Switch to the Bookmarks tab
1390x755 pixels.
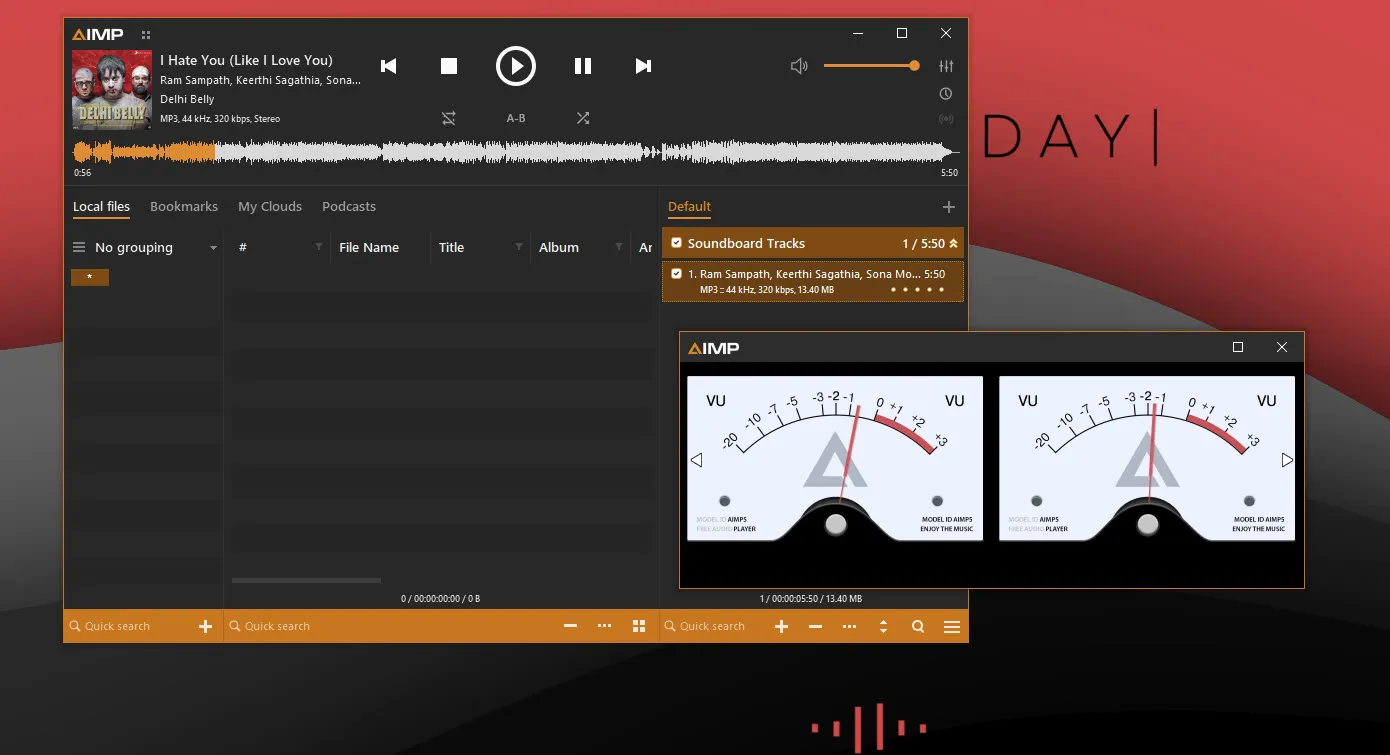pos(184,206)
